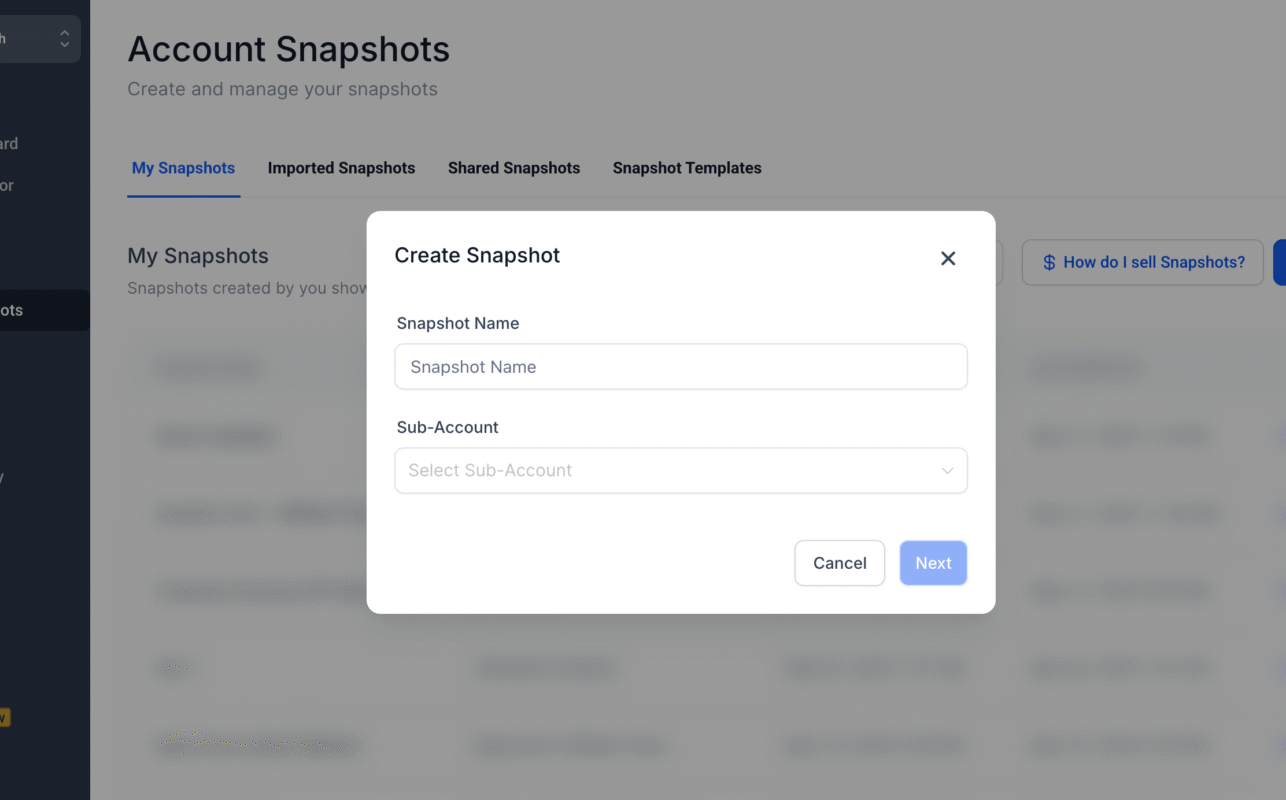
Task: Click the Create Snapshot dialog title
Action: (x=477, y=255)
